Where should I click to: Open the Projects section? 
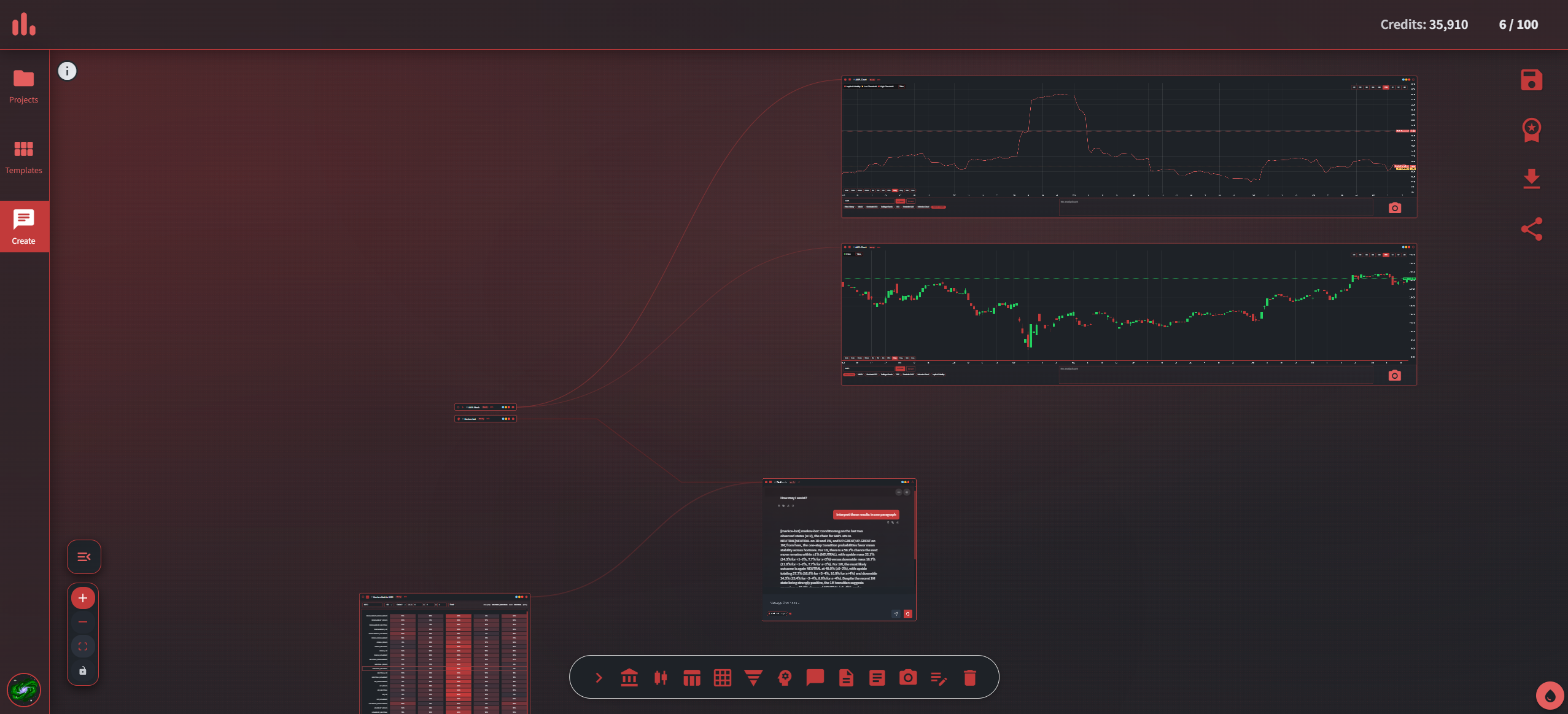[24, 87]
